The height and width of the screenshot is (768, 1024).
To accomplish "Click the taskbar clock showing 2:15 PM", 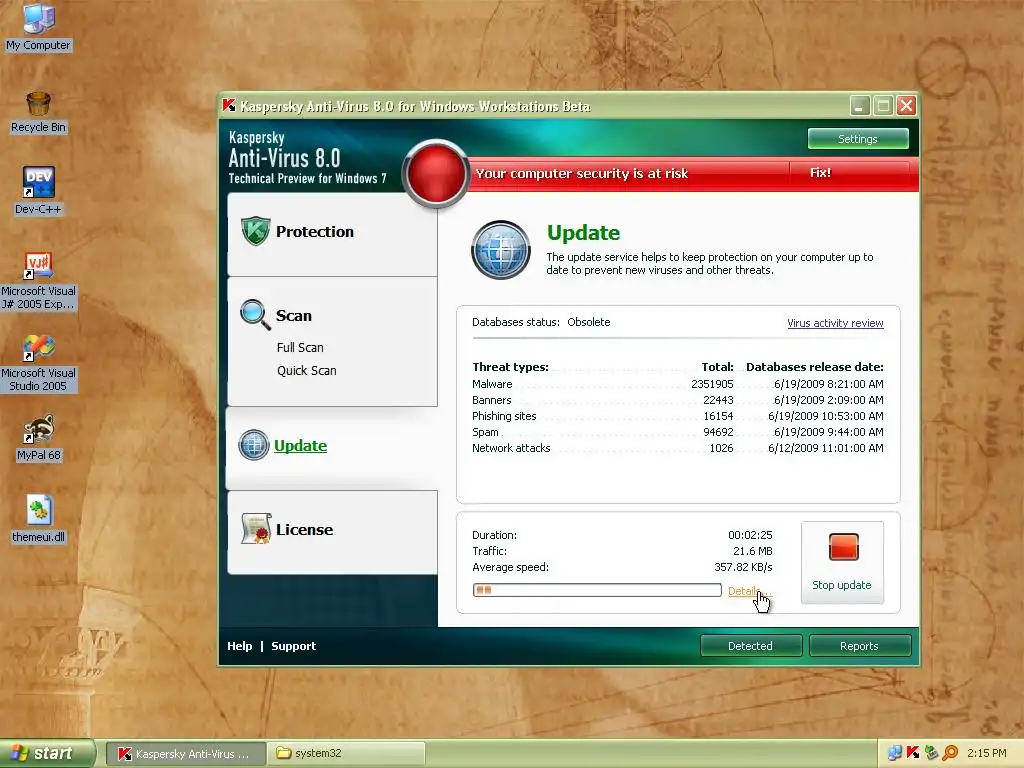I will 987,753.
